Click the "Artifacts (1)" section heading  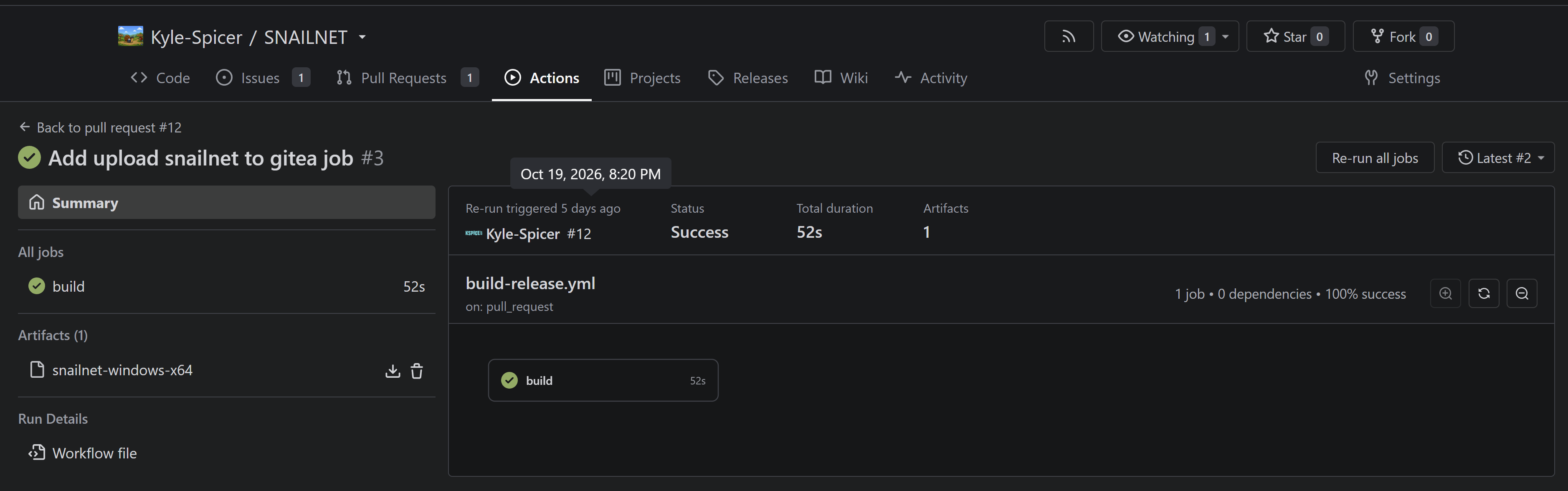53,335
